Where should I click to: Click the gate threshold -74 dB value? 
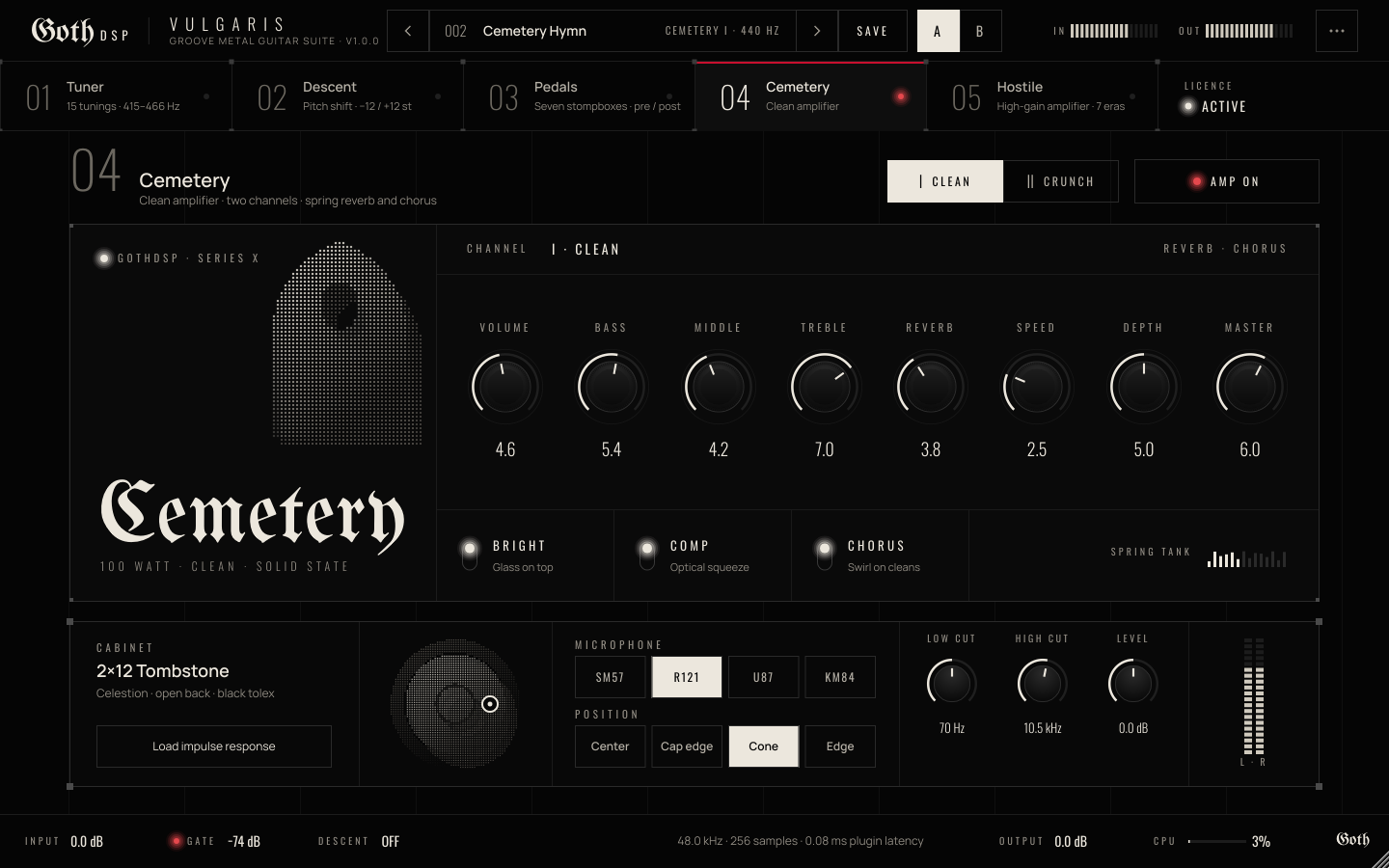click(x=244, y=841)
